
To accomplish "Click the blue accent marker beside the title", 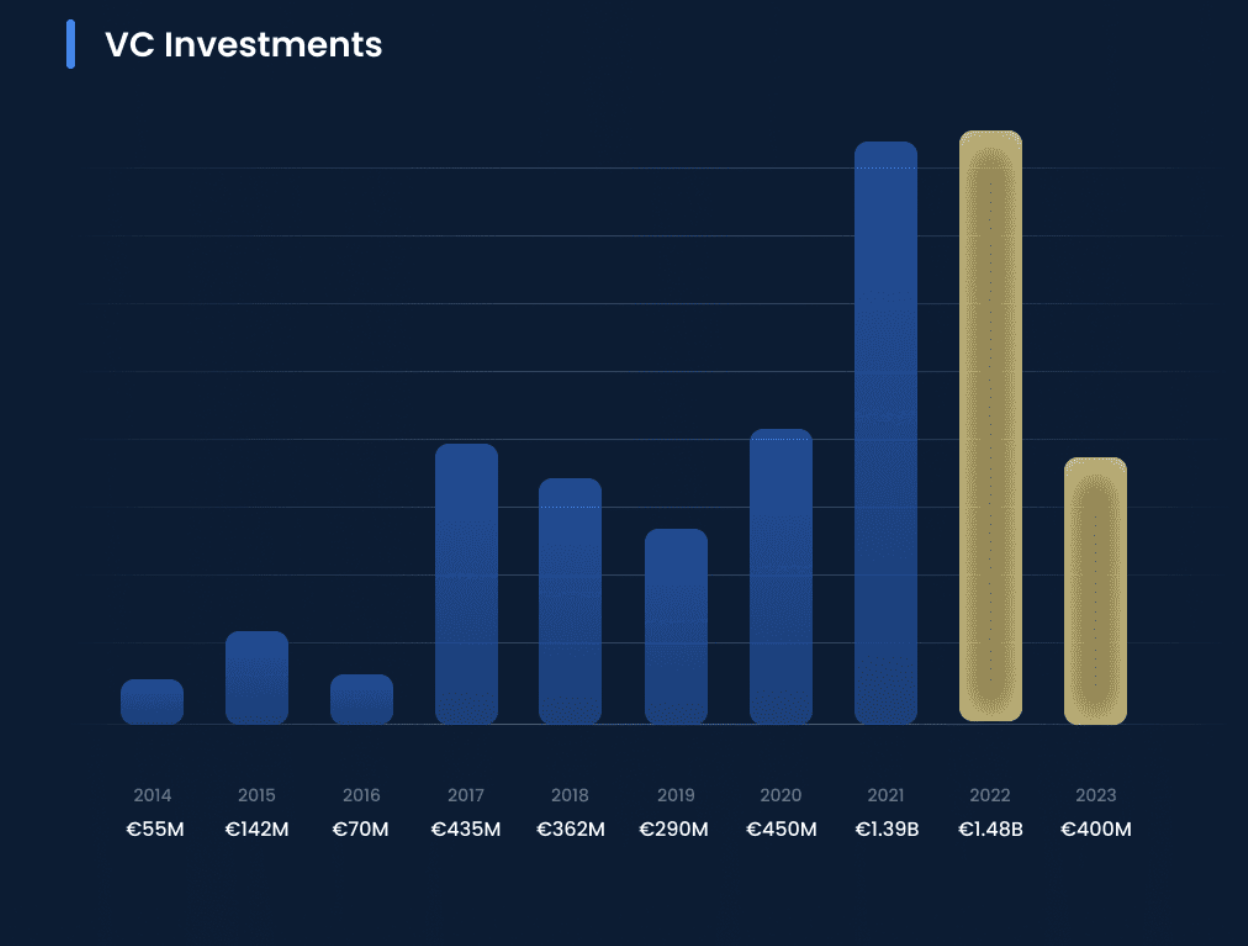I will [71, 44].
